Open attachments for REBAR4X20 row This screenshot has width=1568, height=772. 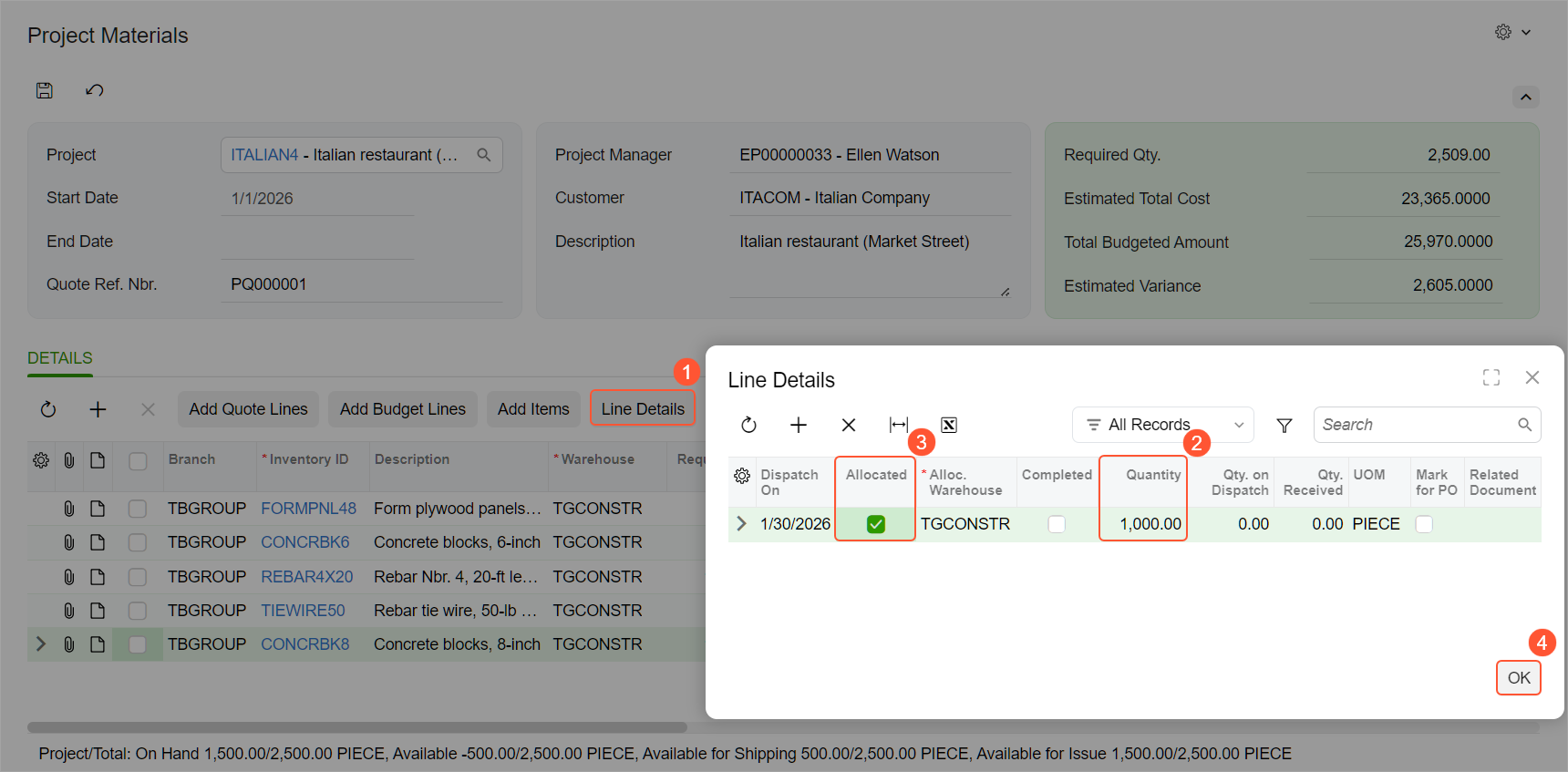69,577
